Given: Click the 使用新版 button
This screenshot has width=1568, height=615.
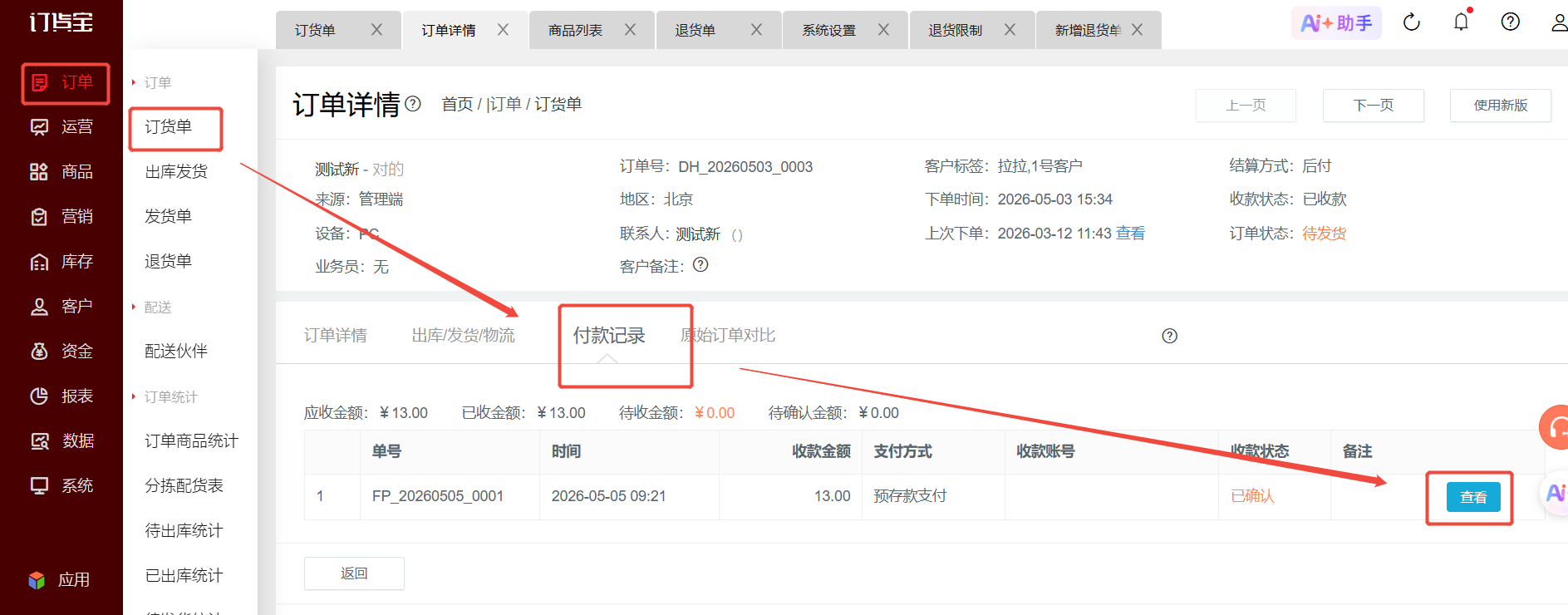Looking at the screenshot, I should pyautogui.click(x=1501, y=106).
